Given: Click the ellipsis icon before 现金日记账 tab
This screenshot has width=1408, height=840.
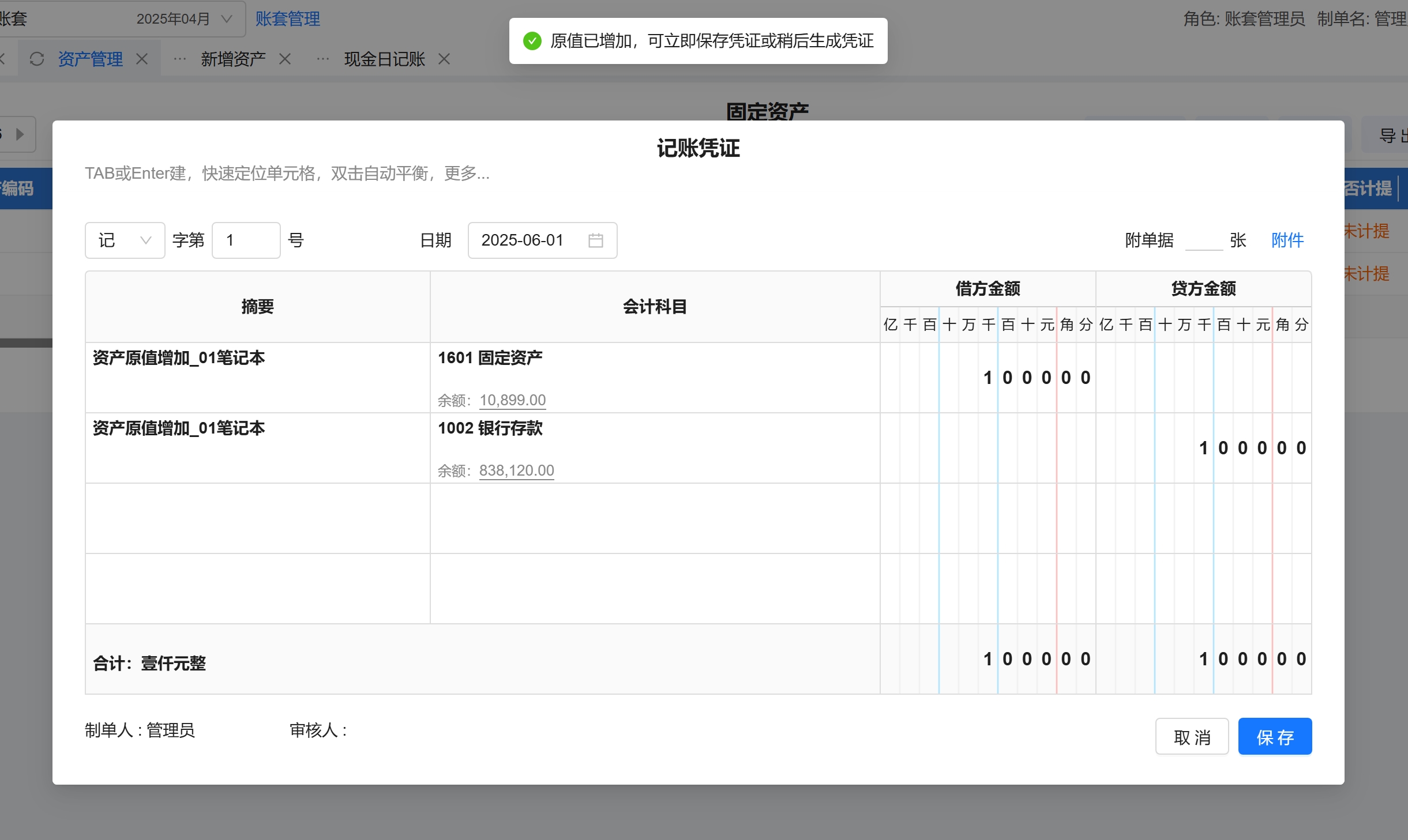Looking at the screenshot, I should [323, 59].
